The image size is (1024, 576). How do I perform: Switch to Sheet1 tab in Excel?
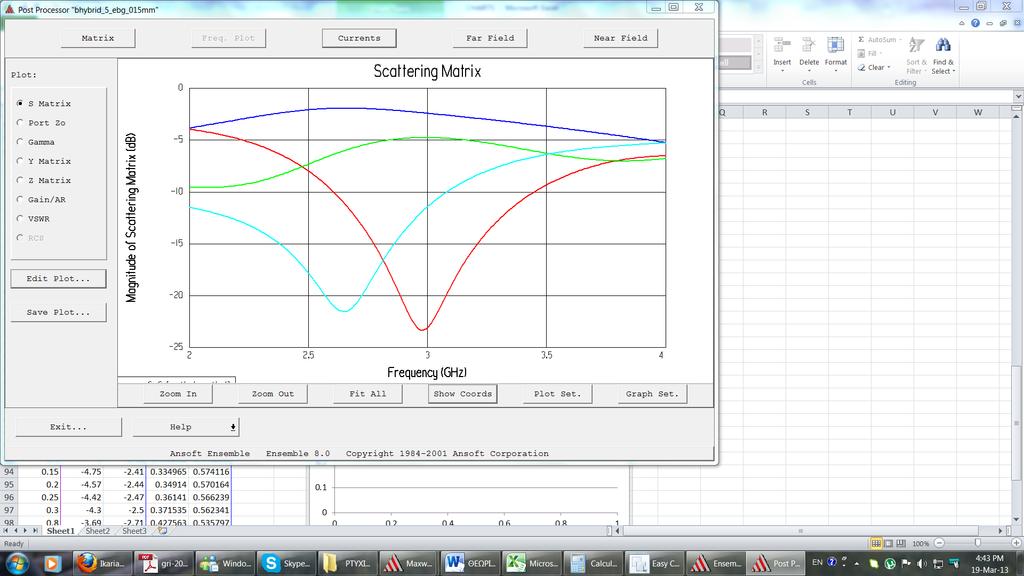pyautogui.click(x=60, y=531)
